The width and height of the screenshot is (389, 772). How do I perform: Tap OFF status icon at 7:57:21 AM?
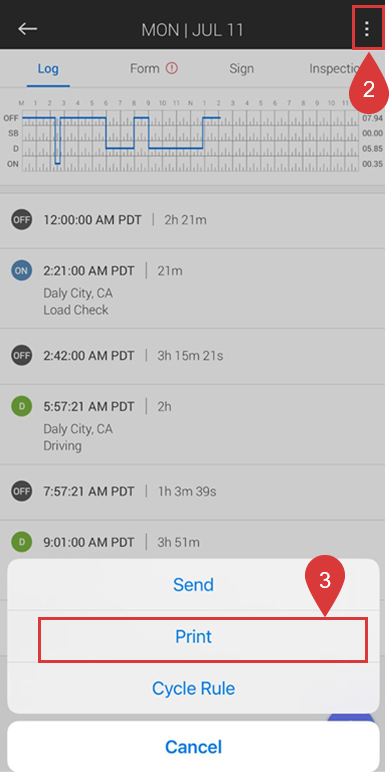22,491
